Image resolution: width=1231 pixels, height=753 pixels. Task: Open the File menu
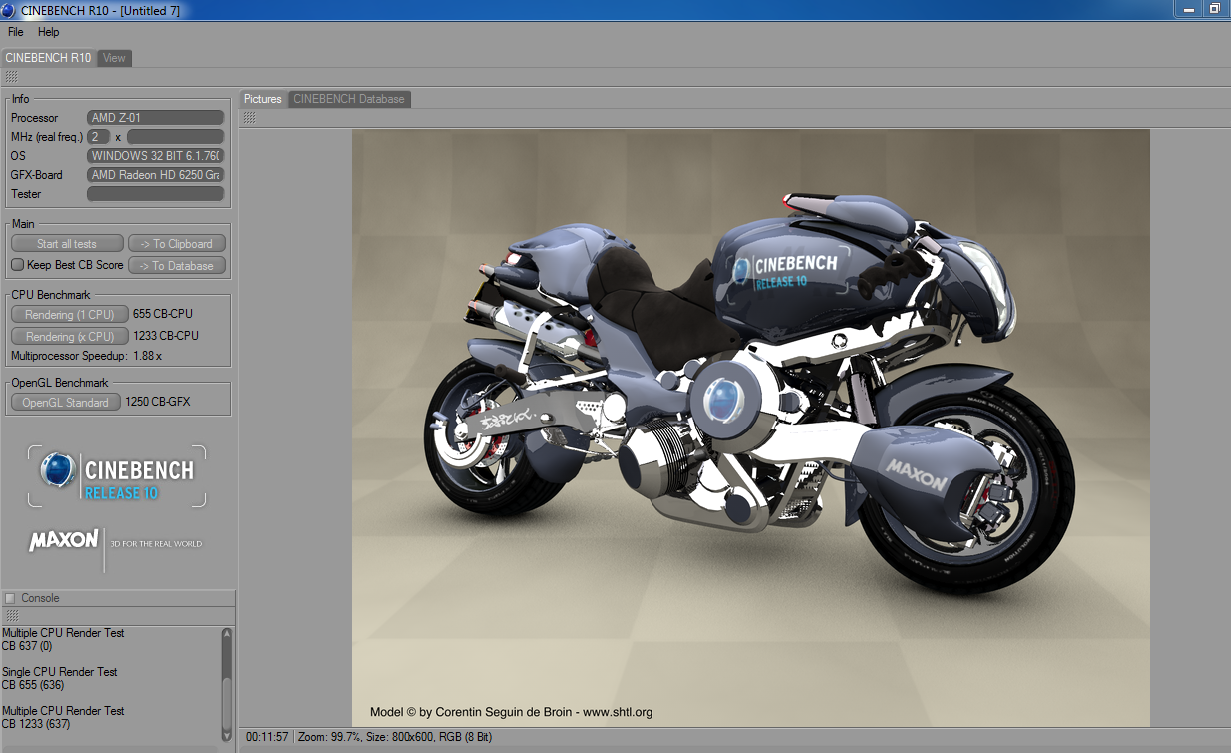[16, 32]
